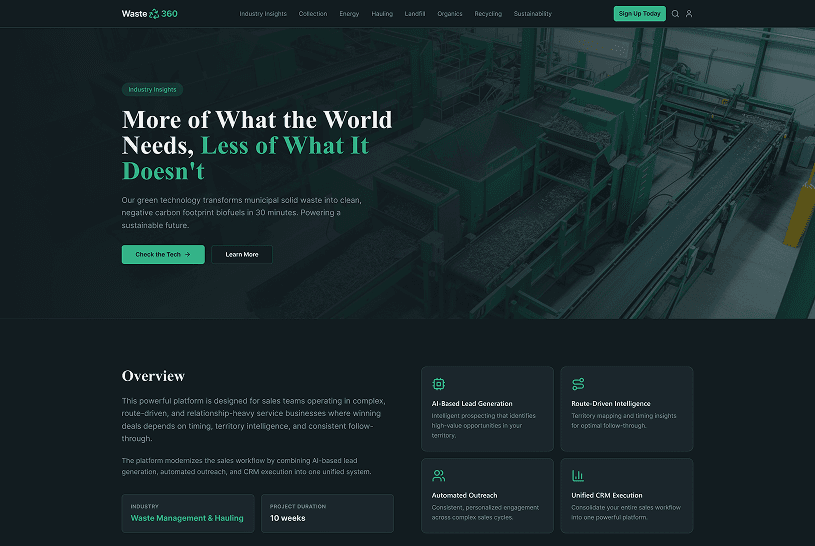Open the Organics nav item
Image resolution: width=815 pixels, height=546 pixels.
tap(450, 14)
